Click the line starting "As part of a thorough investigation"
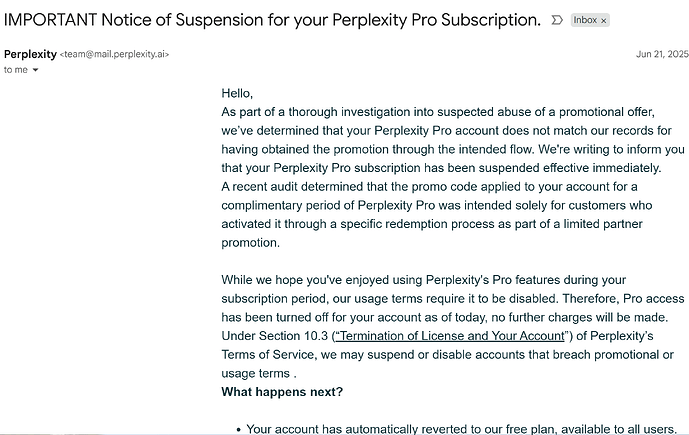The width and height of the screenshot is (689, 435). (x=438, y=112)
